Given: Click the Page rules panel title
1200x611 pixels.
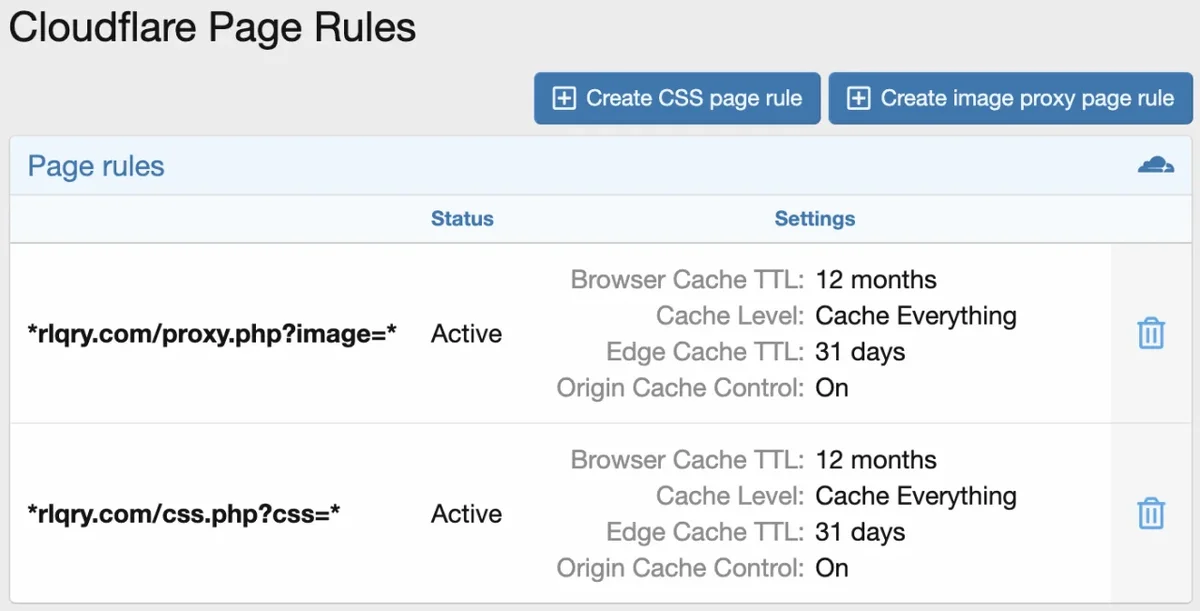Looking at the screenshot, I should 96,166.
